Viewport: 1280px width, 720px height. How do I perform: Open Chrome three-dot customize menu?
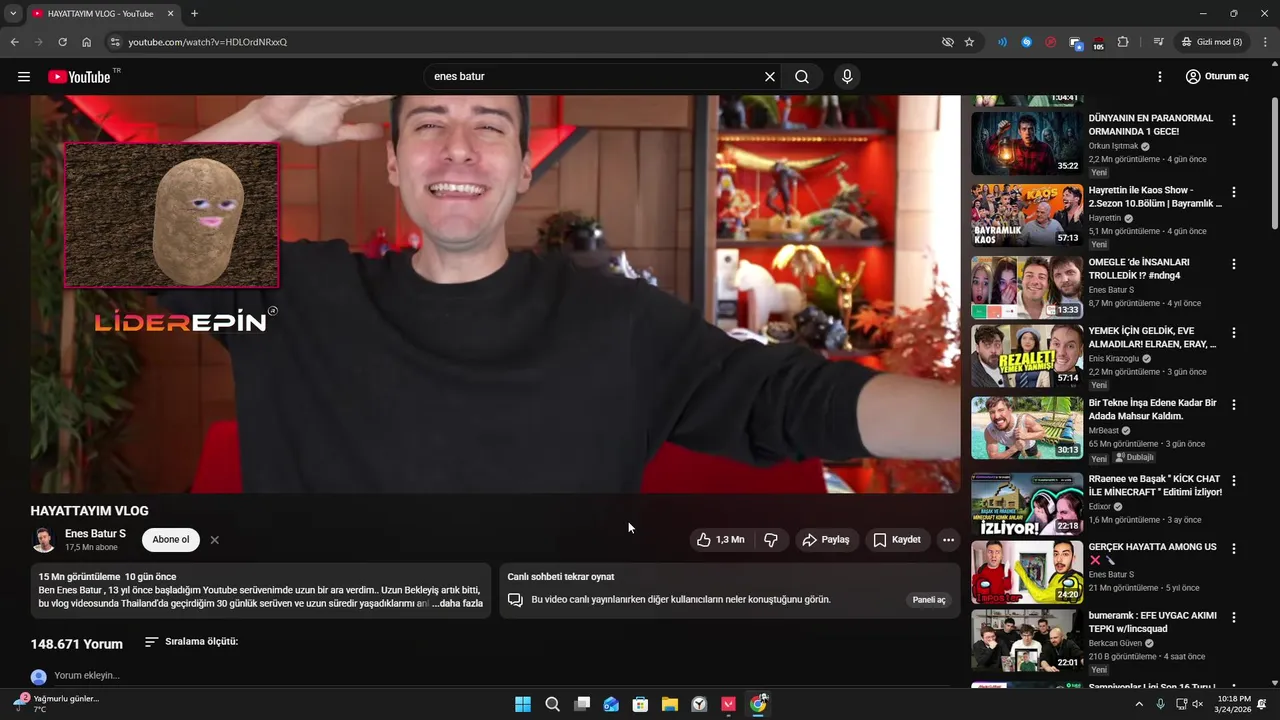tap(1265, 42)
